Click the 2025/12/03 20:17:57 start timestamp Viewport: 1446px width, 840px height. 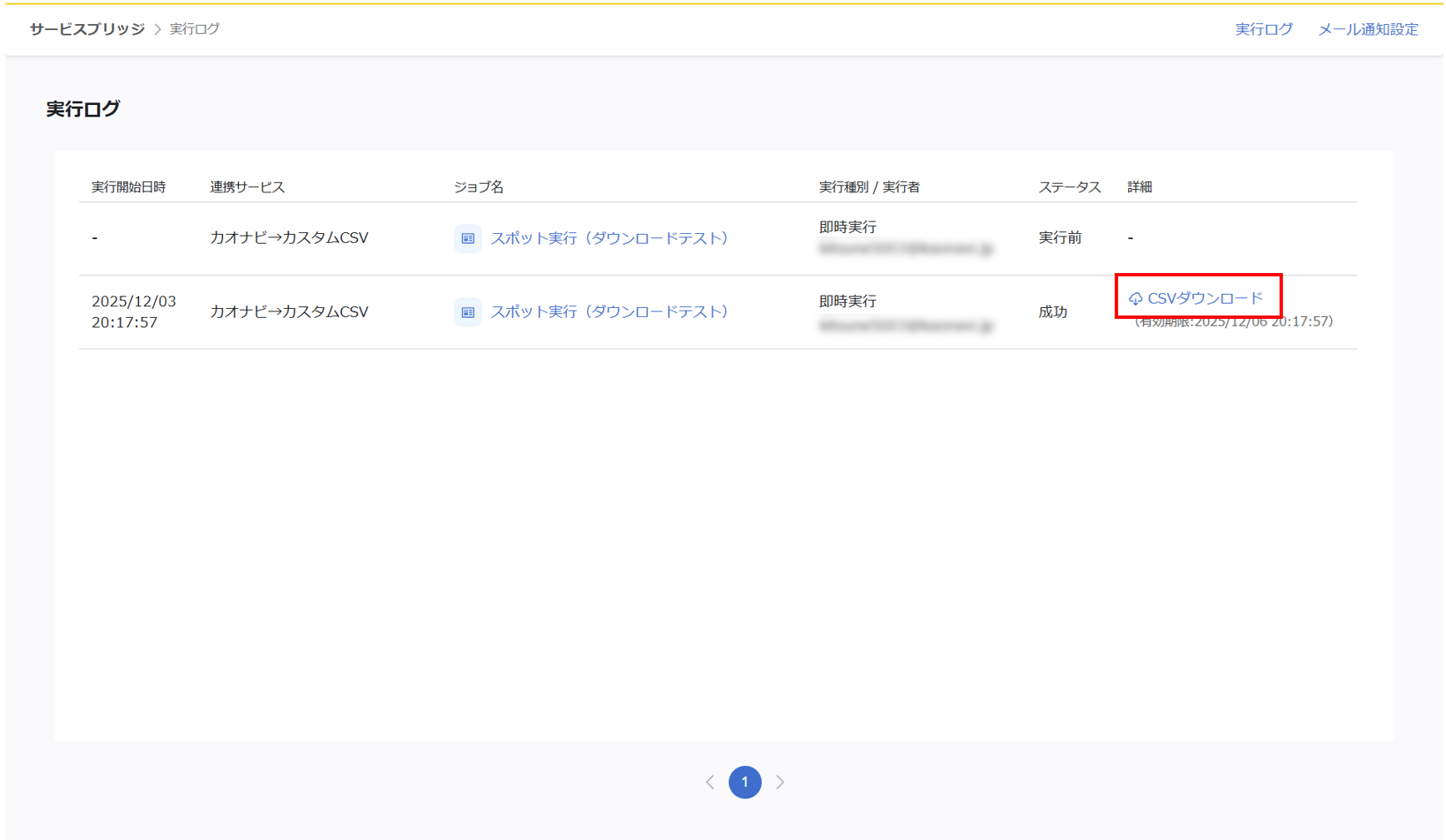click(133, 312)
